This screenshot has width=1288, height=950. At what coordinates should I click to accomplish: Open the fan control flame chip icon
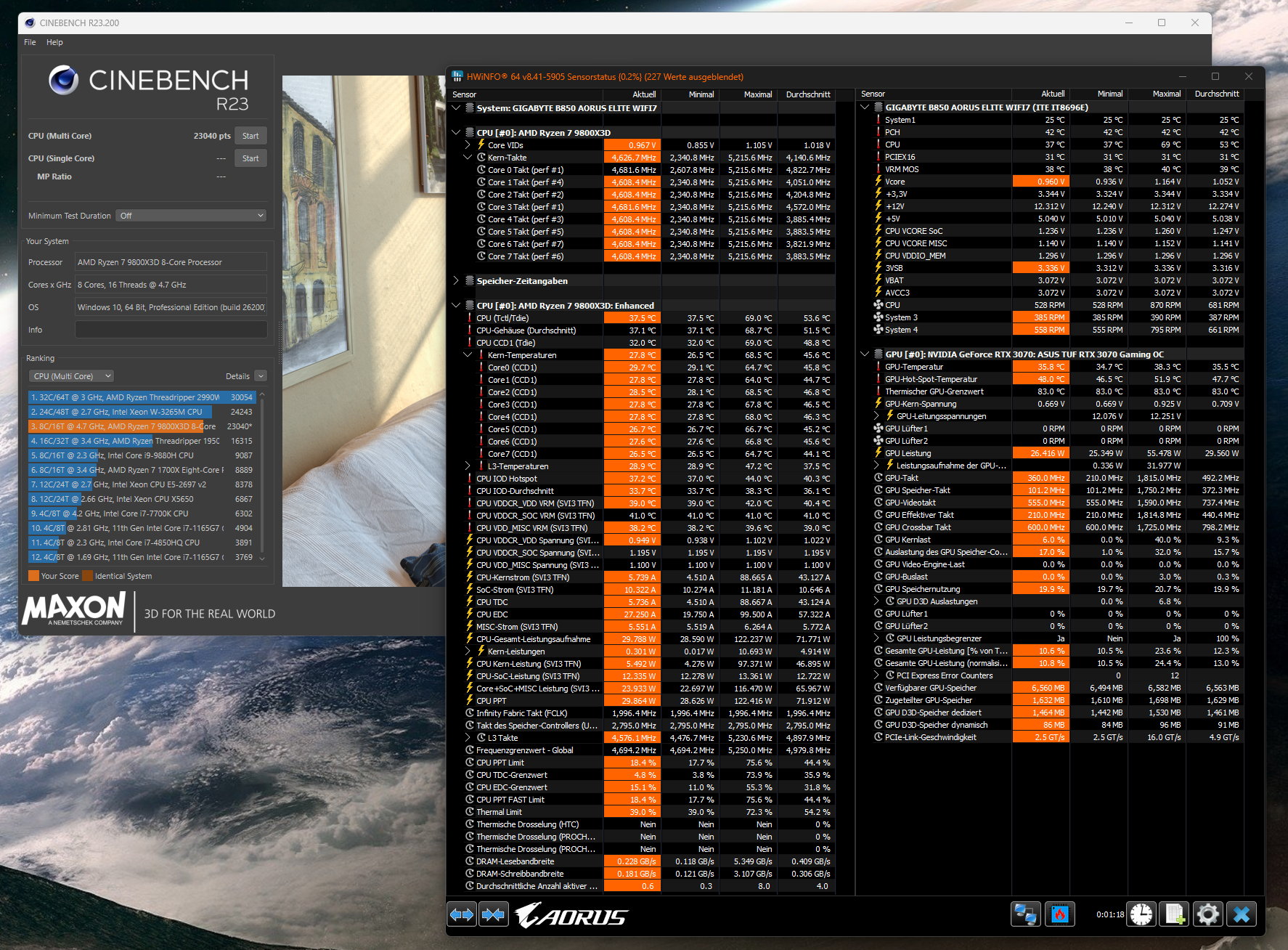click(1059, 914)
